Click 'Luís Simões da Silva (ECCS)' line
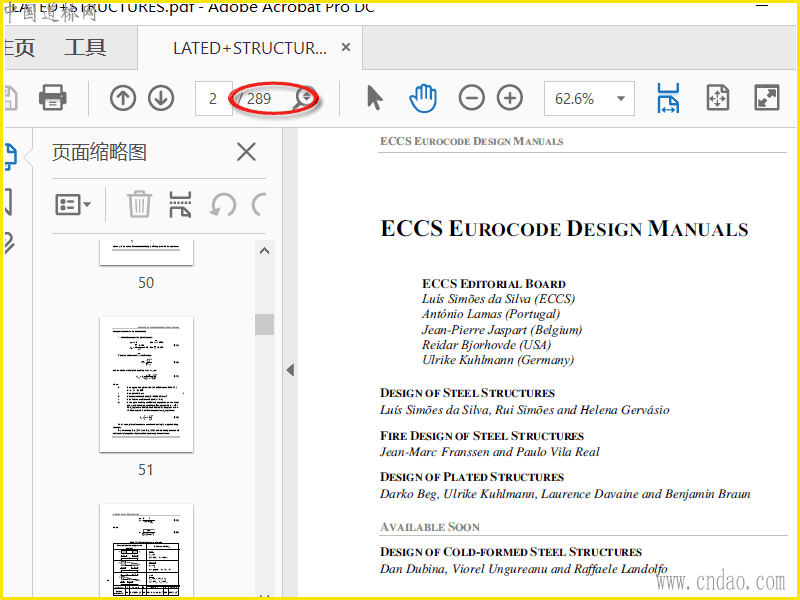This screenshot has width=800, height=600. point(498,299)
